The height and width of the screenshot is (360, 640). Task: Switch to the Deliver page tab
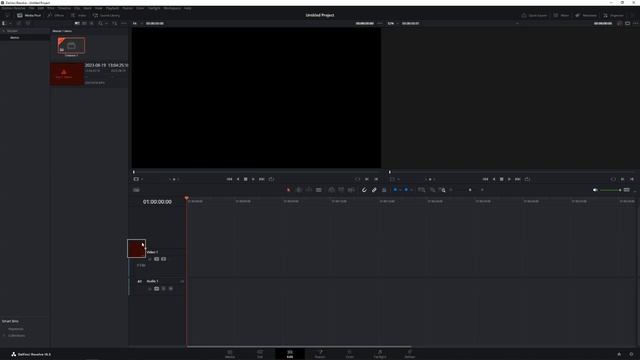pyautogui.click(x=409, y=354)
